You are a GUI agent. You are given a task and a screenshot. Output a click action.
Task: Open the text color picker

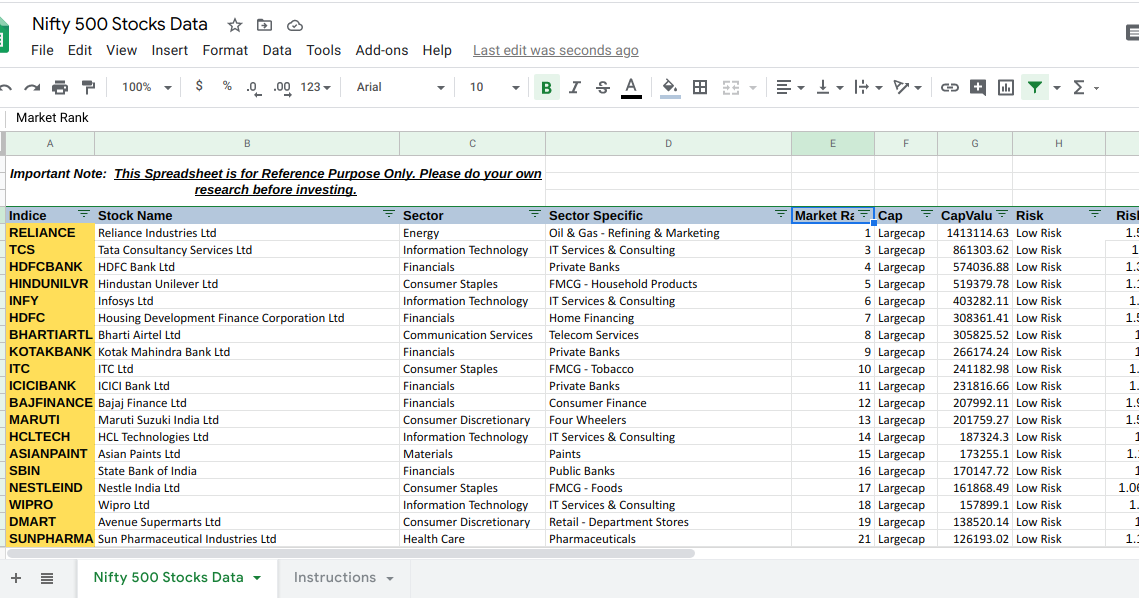coord(630,87)
